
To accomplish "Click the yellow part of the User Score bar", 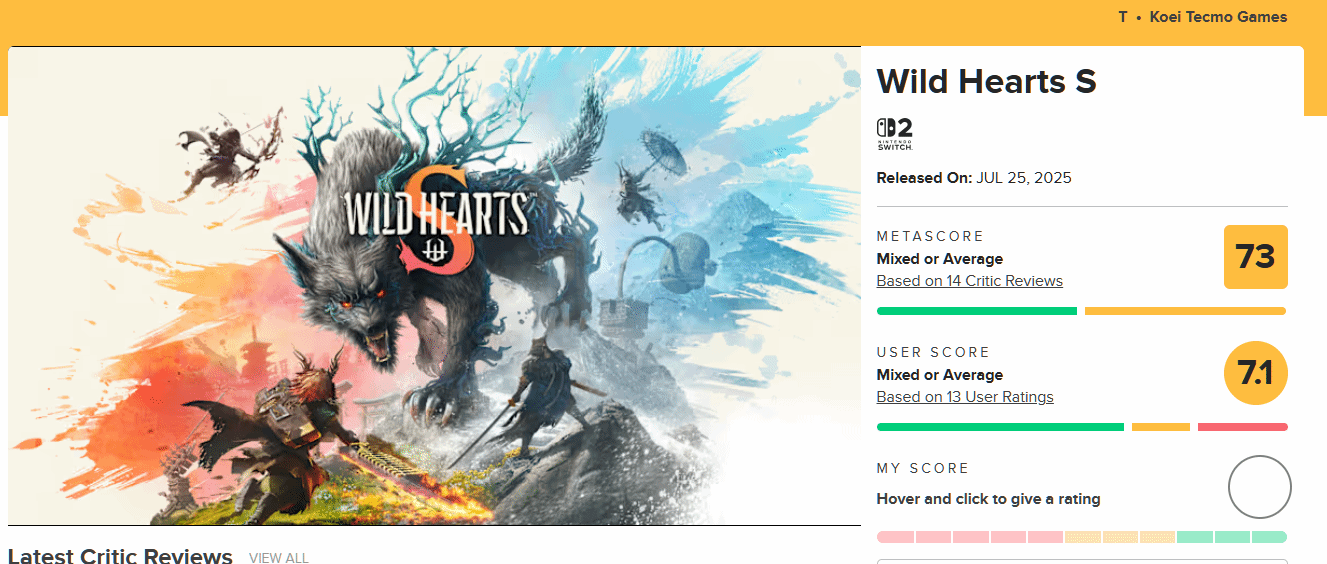I will pos(1160,427).
